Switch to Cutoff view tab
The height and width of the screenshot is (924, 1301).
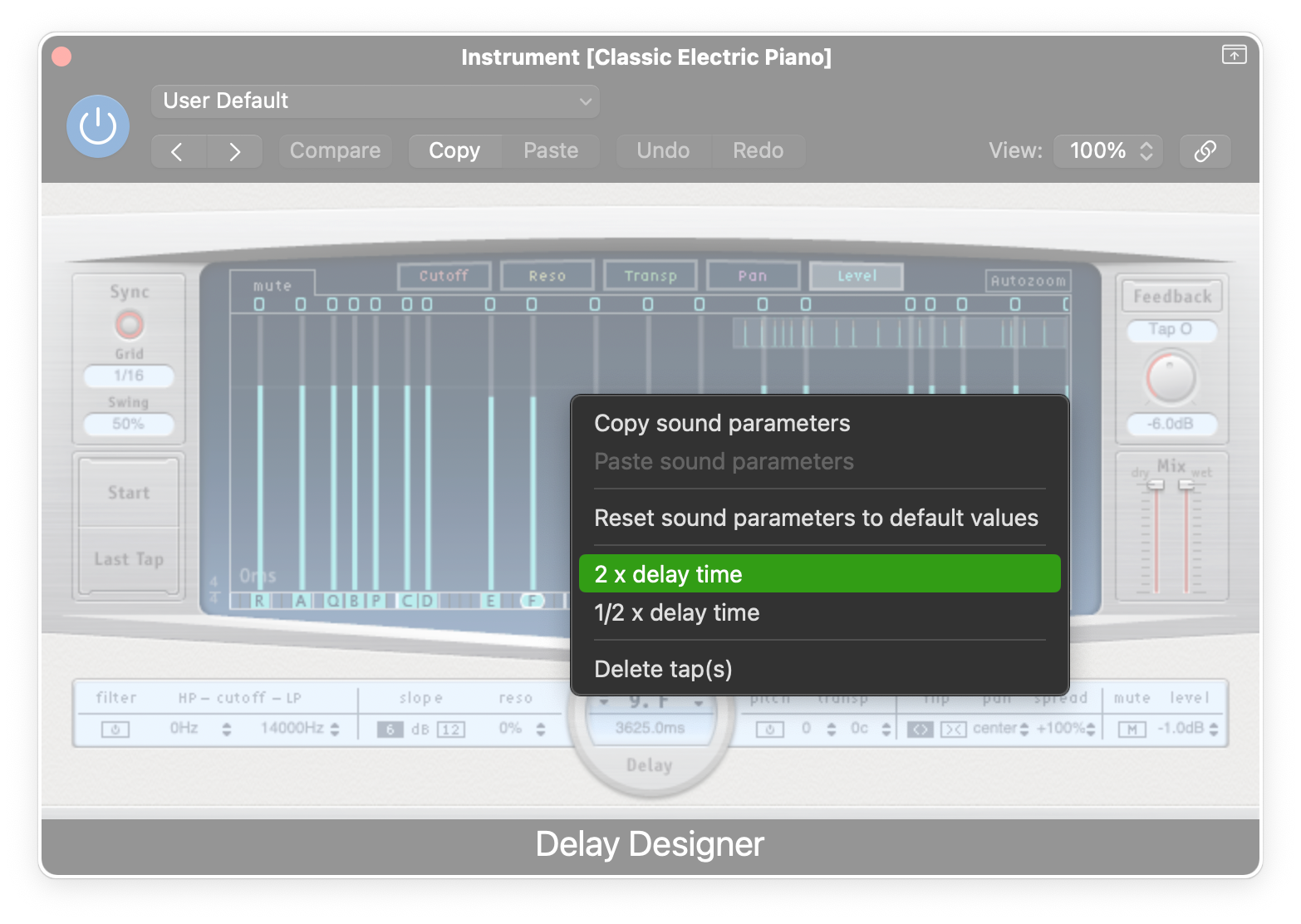coord(444,276)
